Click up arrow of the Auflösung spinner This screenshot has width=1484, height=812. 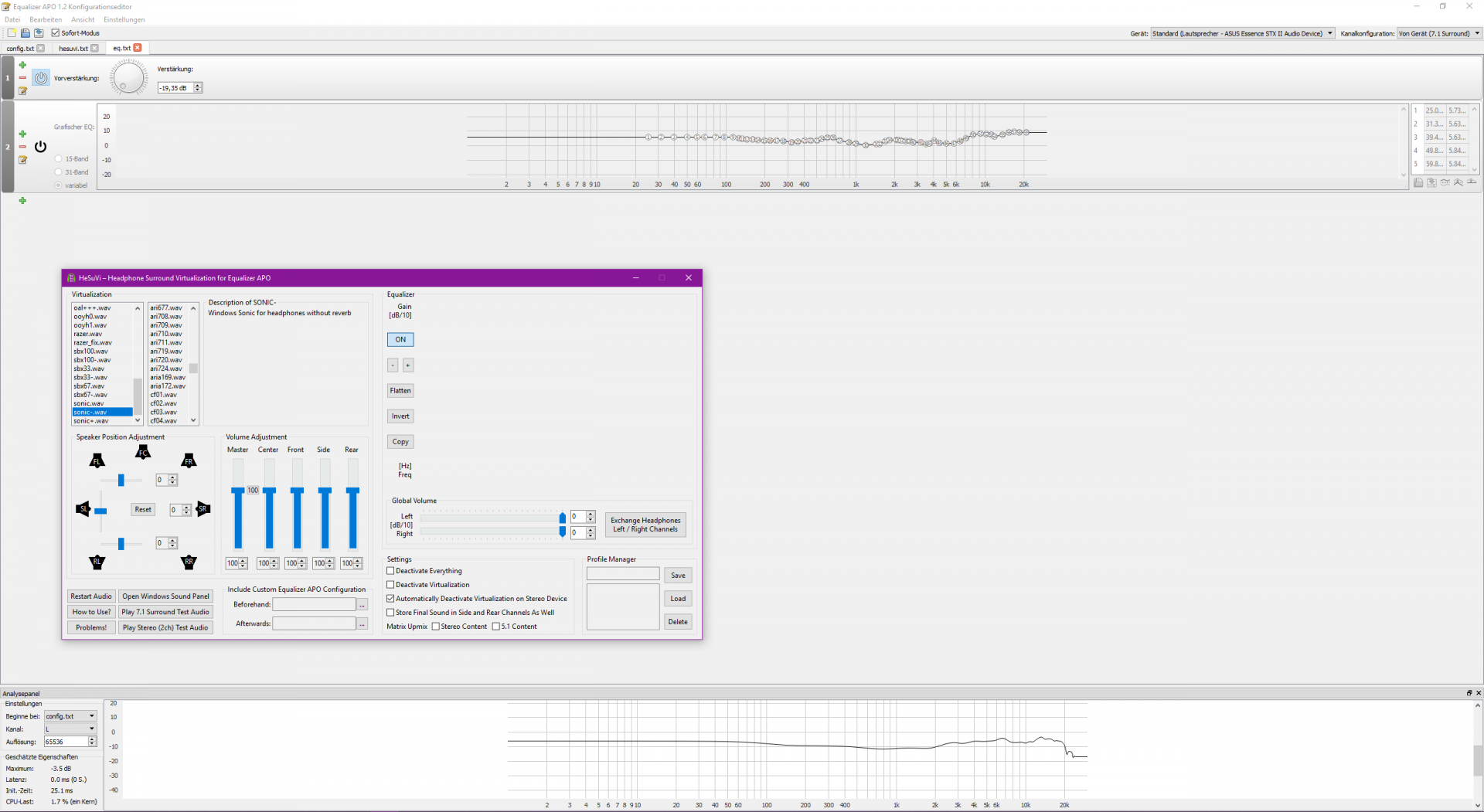click(x=92, y=739)
